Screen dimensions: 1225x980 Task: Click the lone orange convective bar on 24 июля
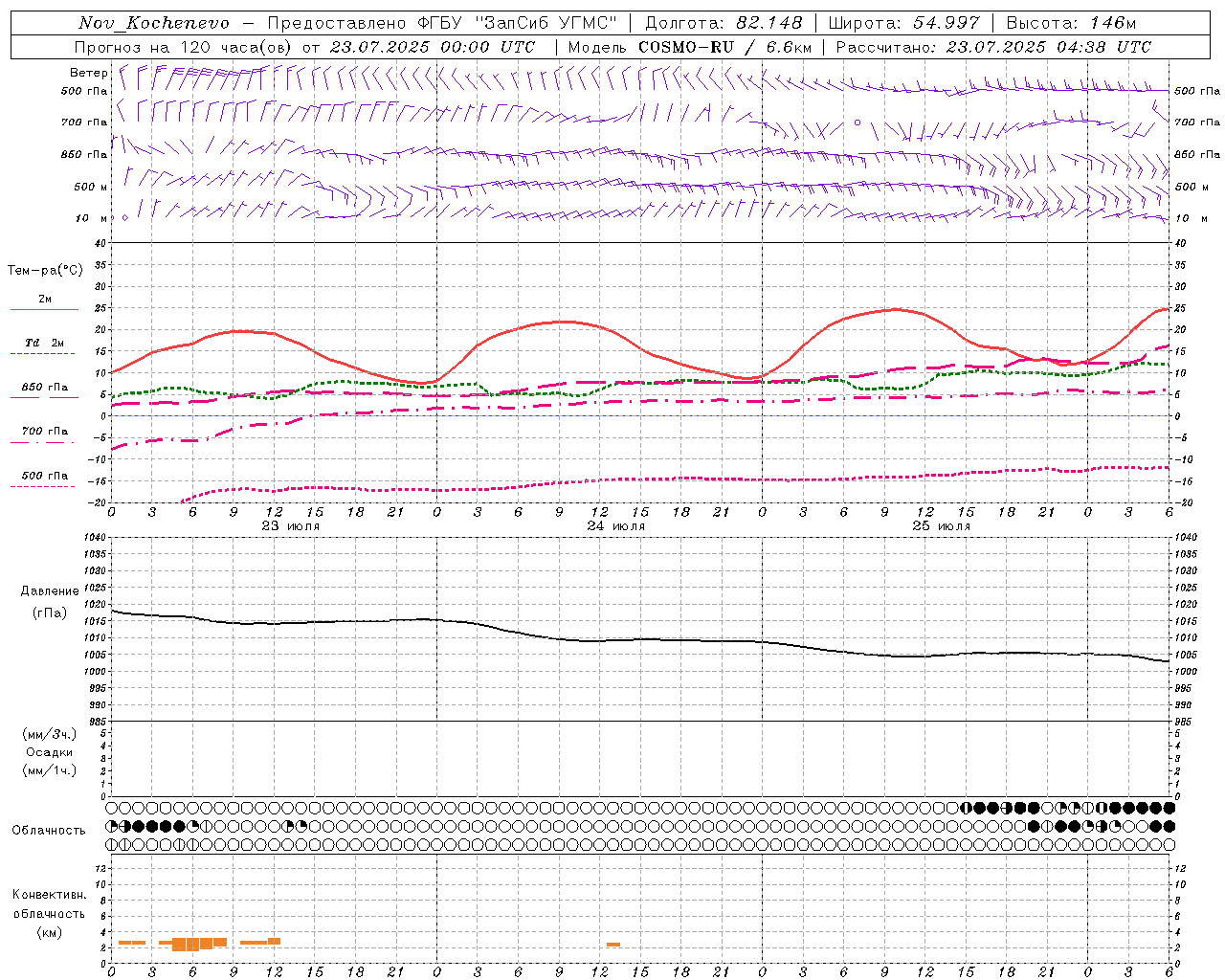[x=613, y=945]
